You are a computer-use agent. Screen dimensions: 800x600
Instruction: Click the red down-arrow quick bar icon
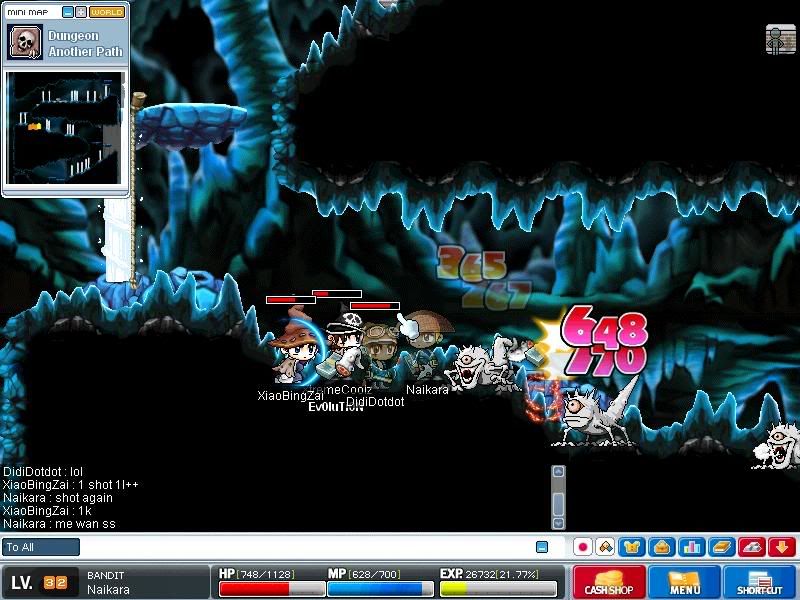782,547
